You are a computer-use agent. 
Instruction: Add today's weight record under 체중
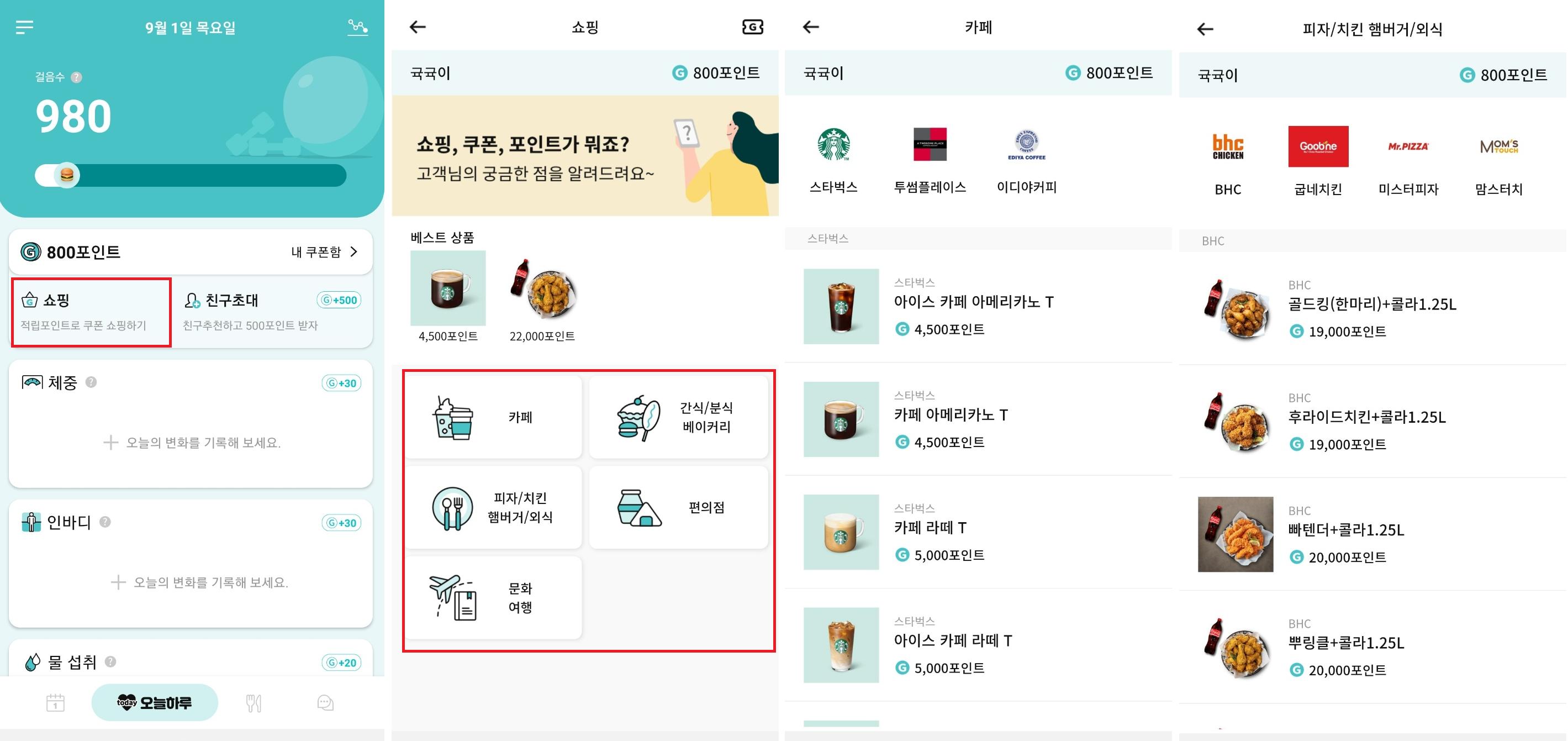tap(191, 443)
